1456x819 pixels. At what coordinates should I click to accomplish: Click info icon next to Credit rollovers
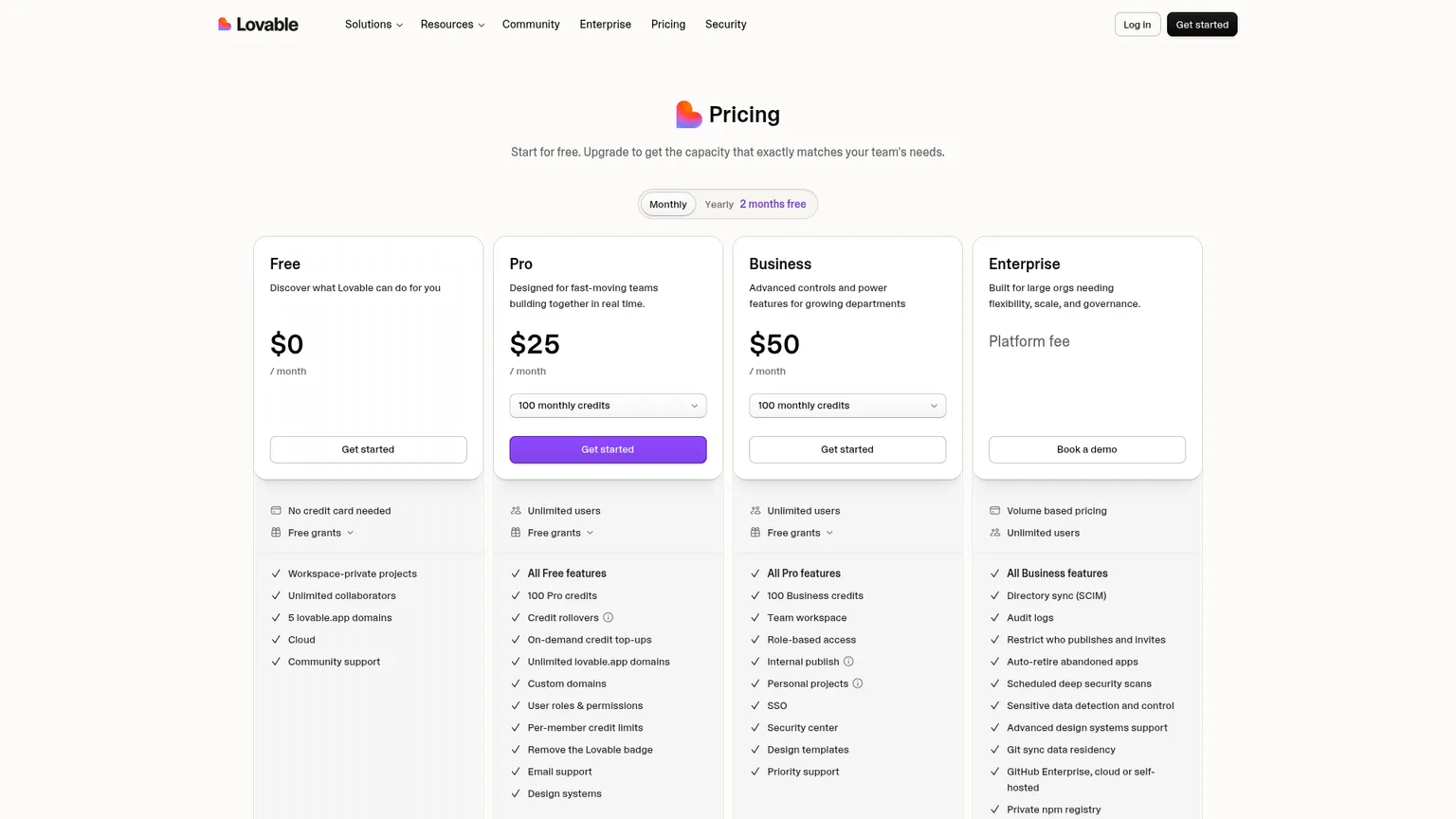[x=609, y=617]
